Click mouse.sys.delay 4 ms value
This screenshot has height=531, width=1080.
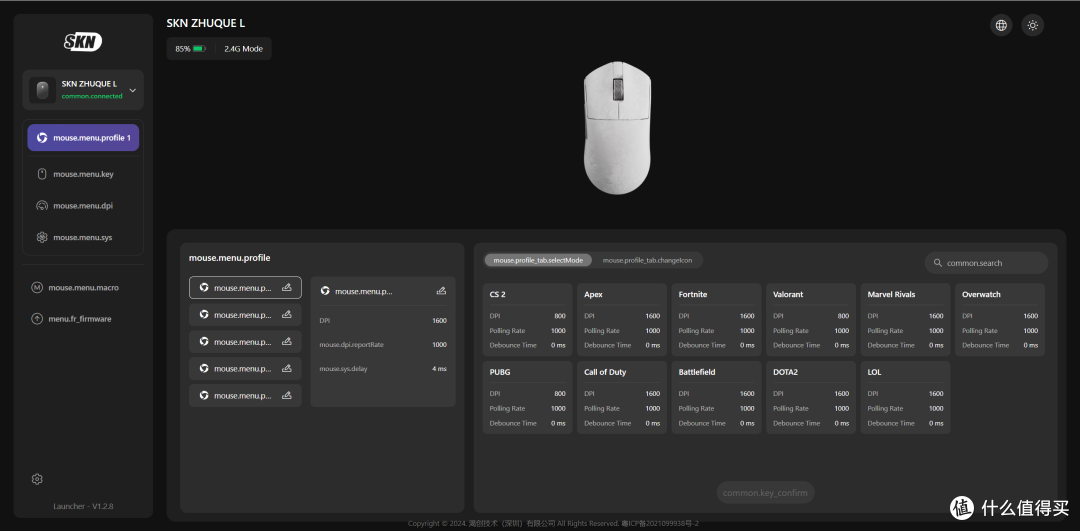[x=439, y=368]
